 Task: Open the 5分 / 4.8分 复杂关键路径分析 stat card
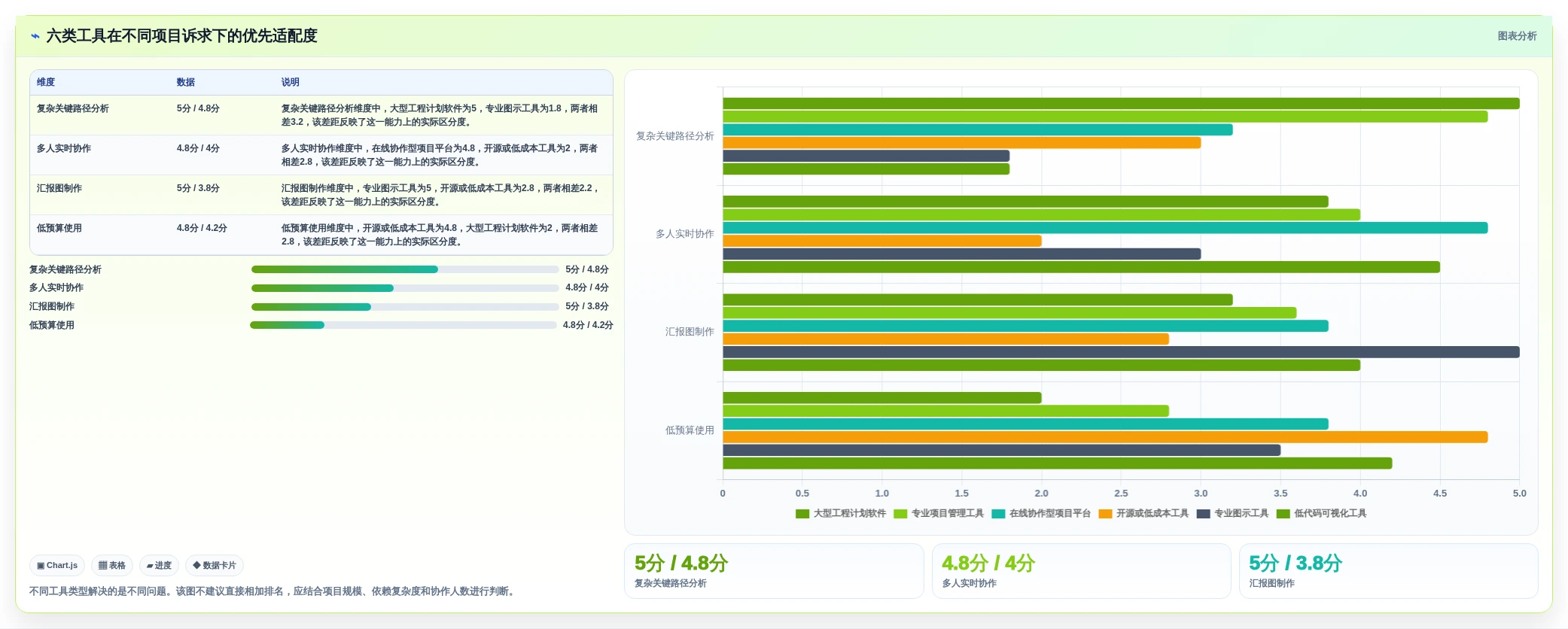(x=774, y=571)
